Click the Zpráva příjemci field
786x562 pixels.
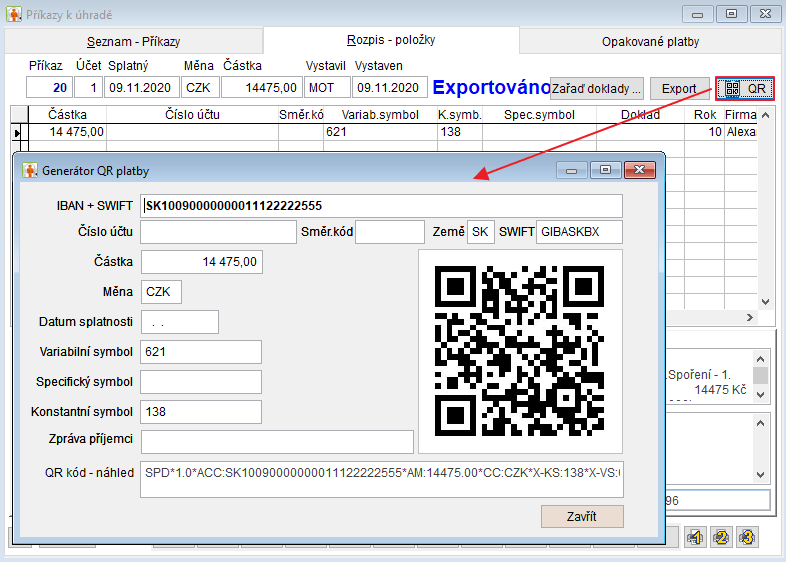pyautogui.click(x=277, y=442)
